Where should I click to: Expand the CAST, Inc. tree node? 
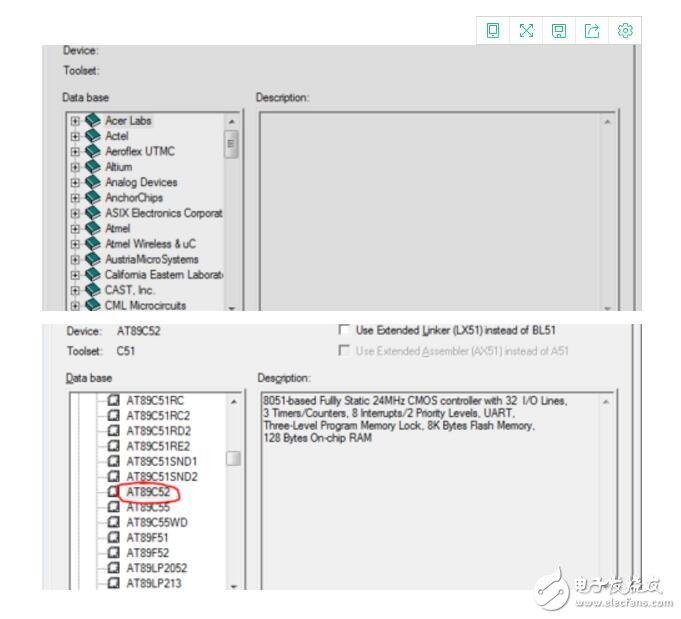pos(75,290)
